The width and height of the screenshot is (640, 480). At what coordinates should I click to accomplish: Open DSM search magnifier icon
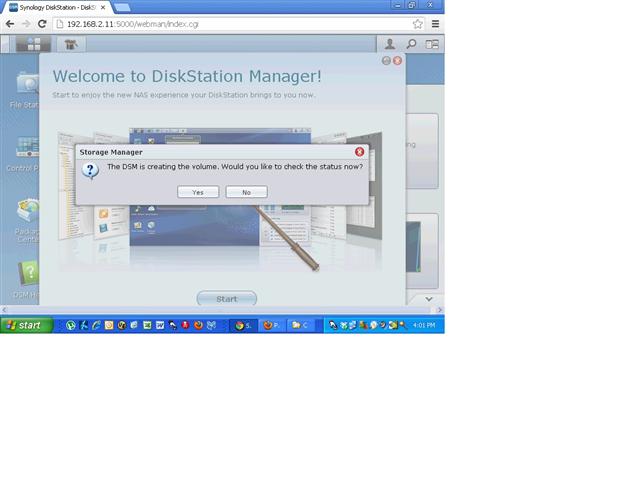click(x=411, y=44)
